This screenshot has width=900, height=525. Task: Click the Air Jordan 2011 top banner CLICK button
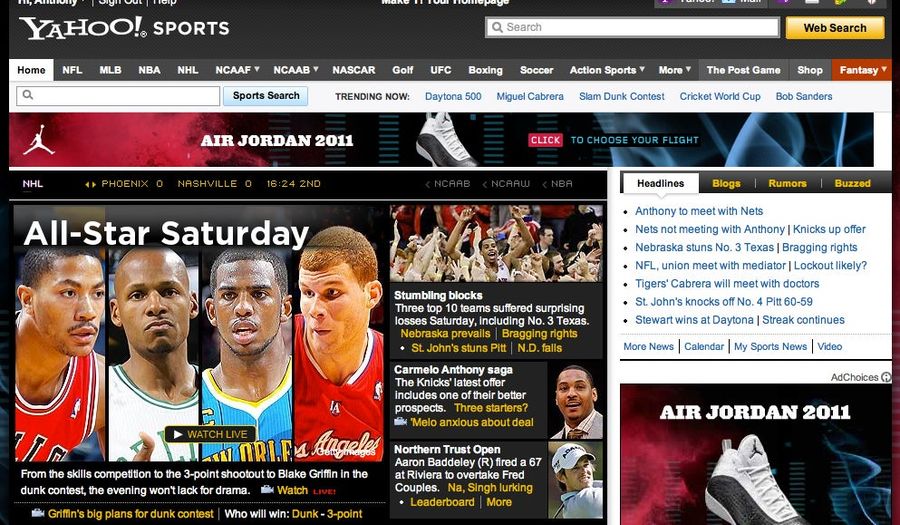(x=545, y=140)
